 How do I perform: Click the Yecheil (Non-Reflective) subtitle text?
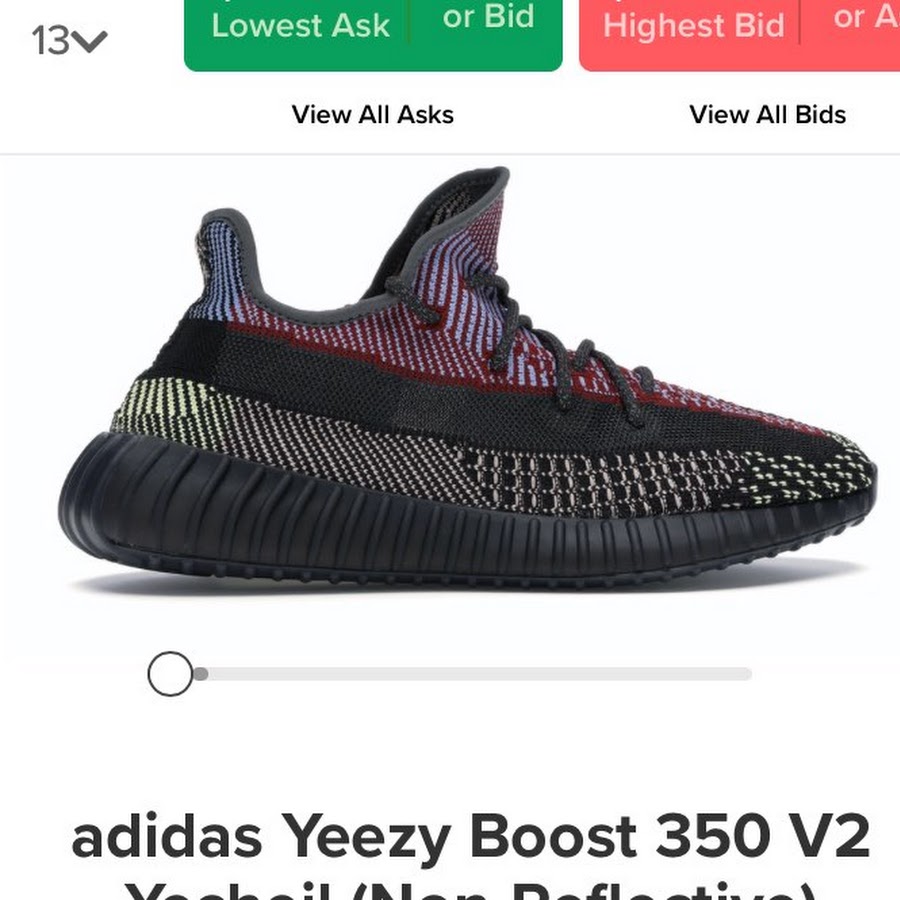pyautogui.click(x=471, y=891)
